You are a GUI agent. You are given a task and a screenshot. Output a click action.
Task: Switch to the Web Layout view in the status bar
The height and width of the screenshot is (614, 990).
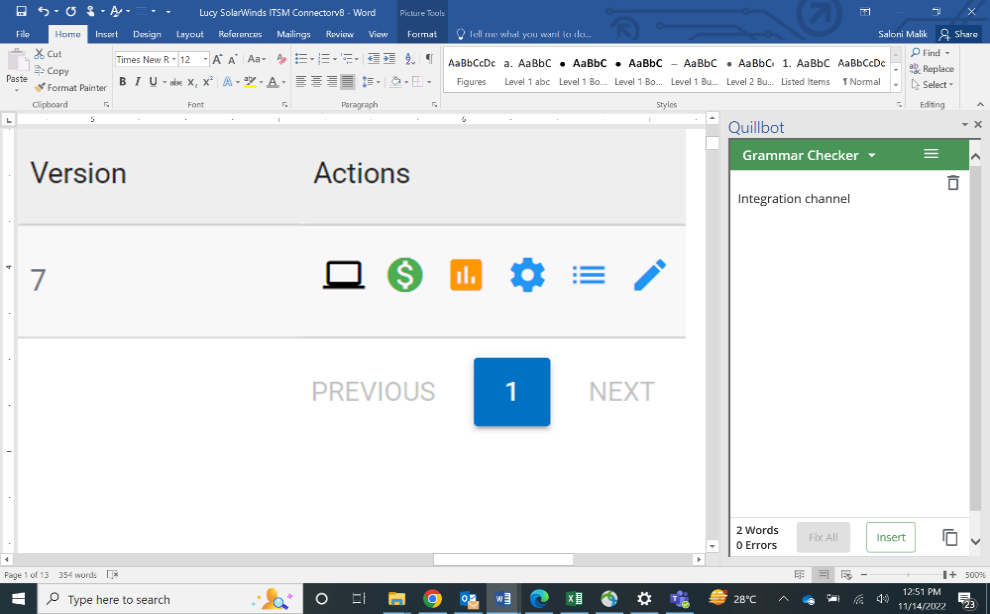[x=847, y=574]
